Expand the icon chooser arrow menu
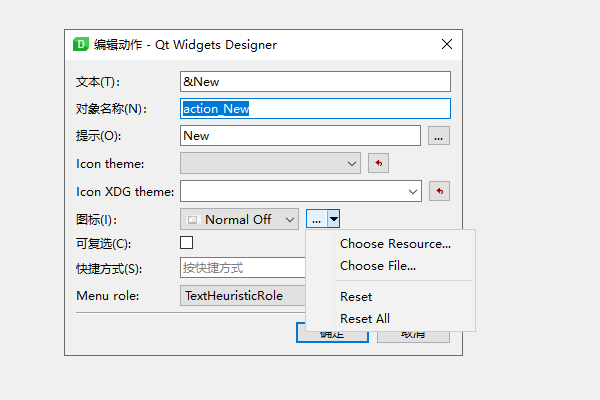600x400 pixels. [x=334, y=219]
